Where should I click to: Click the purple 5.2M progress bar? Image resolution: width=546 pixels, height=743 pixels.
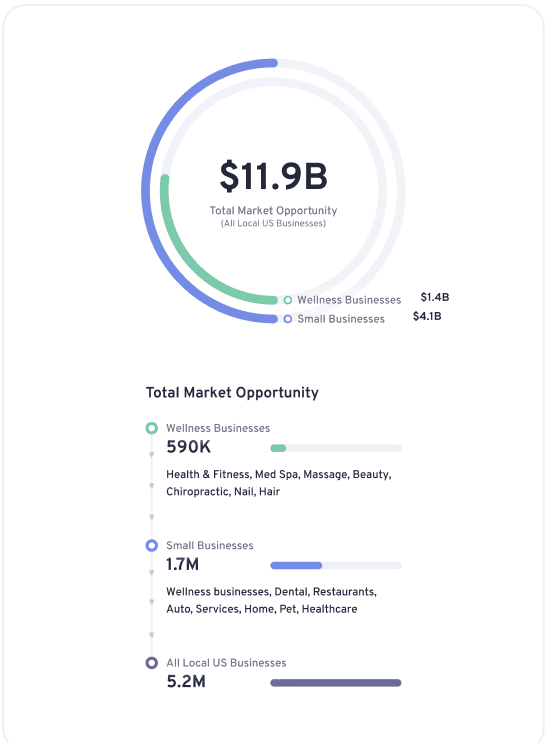coord(336,683)
